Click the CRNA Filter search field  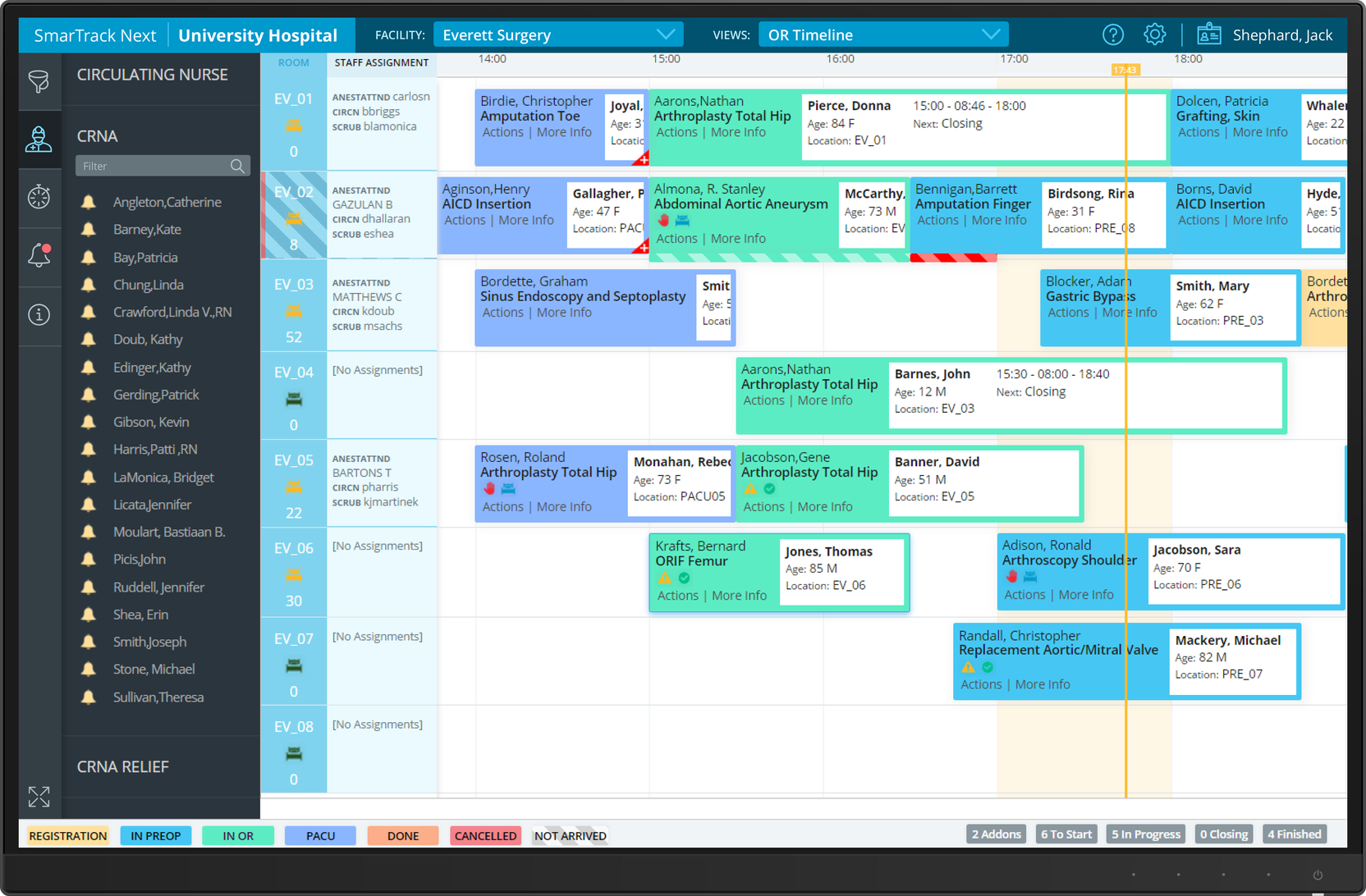(x=154, y=166)
